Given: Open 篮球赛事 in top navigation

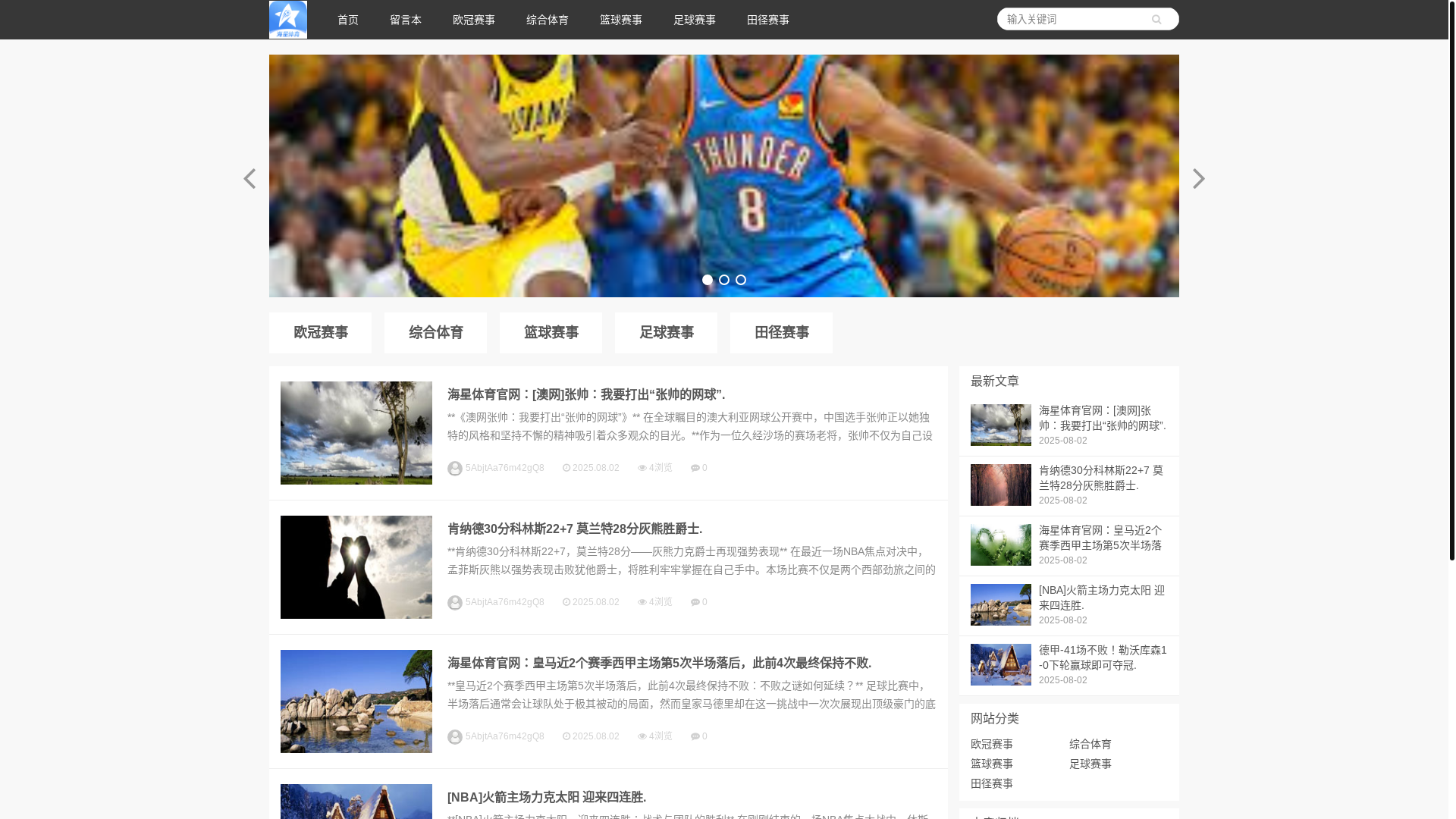Looking at the screenshot, I should [x=621, y=20].
